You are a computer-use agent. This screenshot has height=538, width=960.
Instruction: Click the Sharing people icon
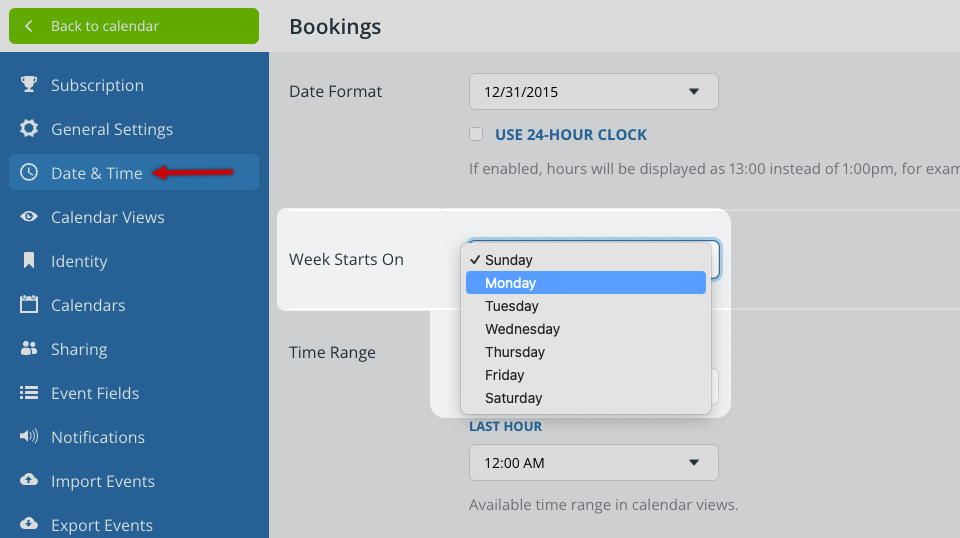[29, 349]
